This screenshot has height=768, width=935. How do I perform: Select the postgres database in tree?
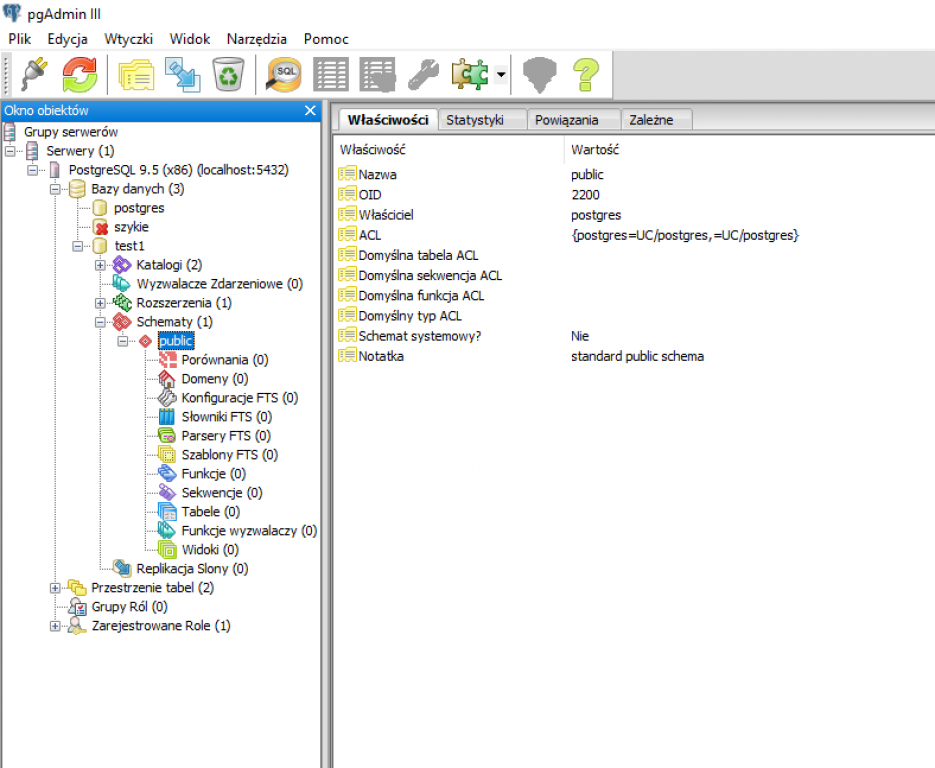(x=139, y=208)
